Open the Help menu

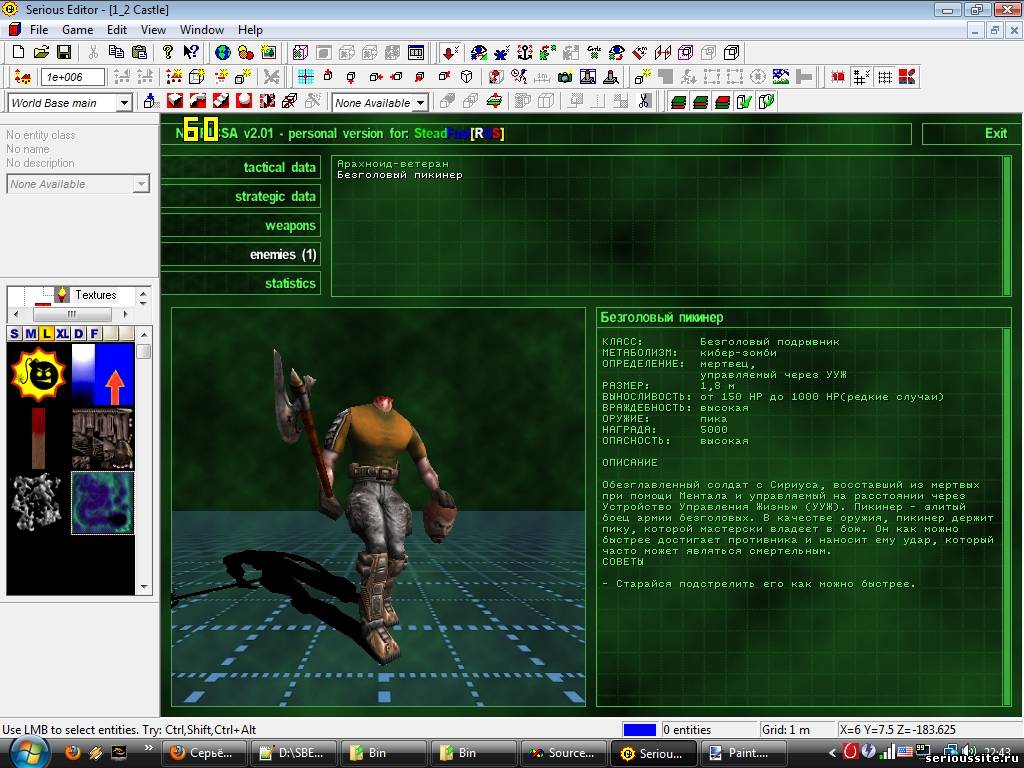click(x=250, y=29)
